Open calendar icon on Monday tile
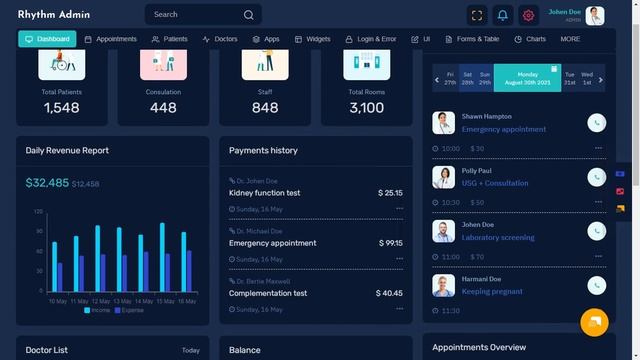 coord(554,69)
